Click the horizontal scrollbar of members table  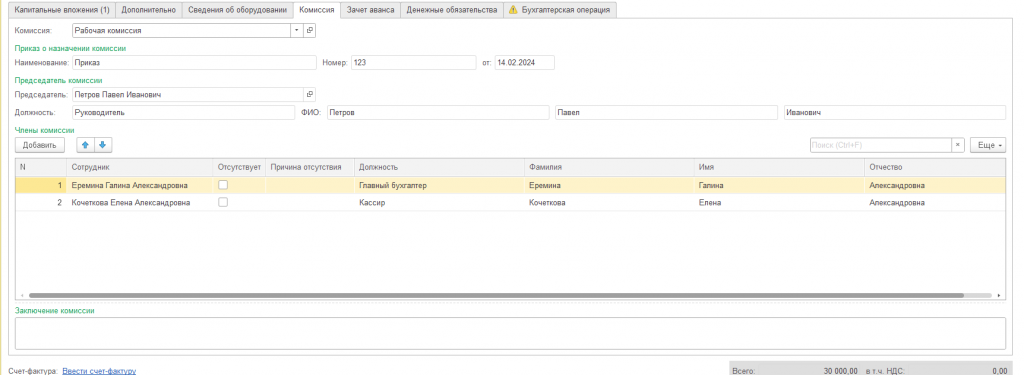click(x=496, y=295)
